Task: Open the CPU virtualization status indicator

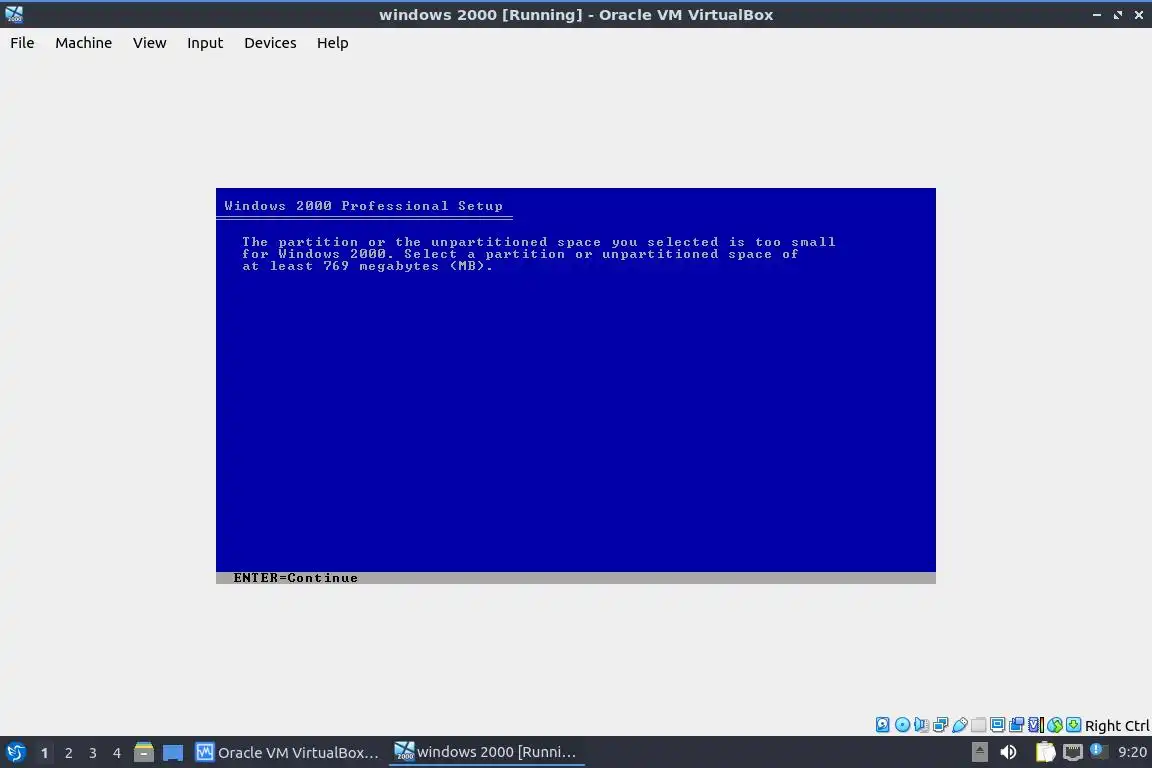Action: coord(1036,725)
